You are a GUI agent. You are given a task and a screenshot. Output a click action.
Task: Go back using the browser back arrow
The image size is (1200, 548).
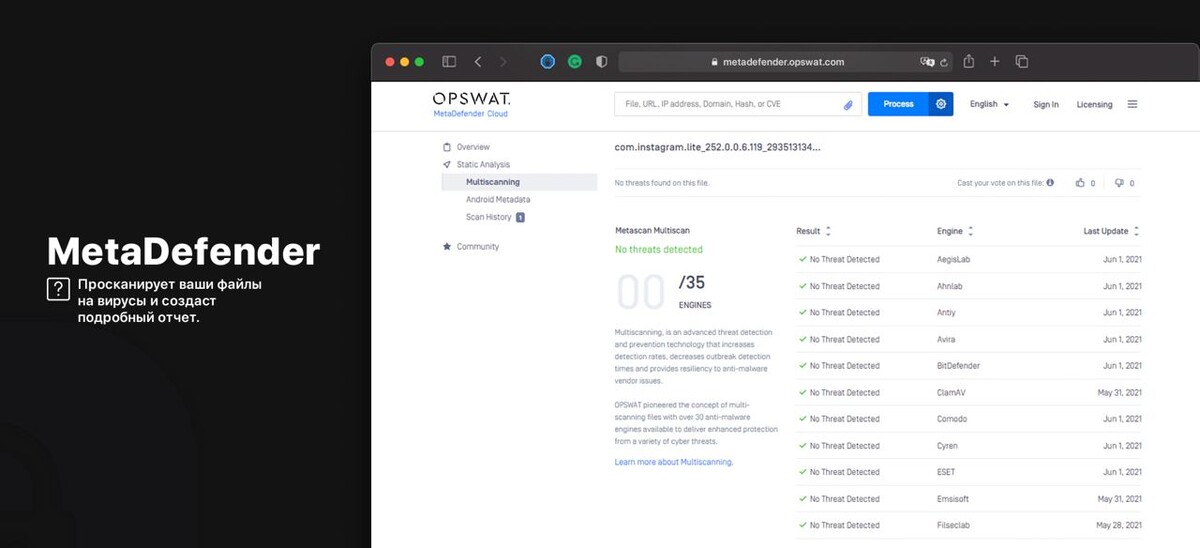478,61
